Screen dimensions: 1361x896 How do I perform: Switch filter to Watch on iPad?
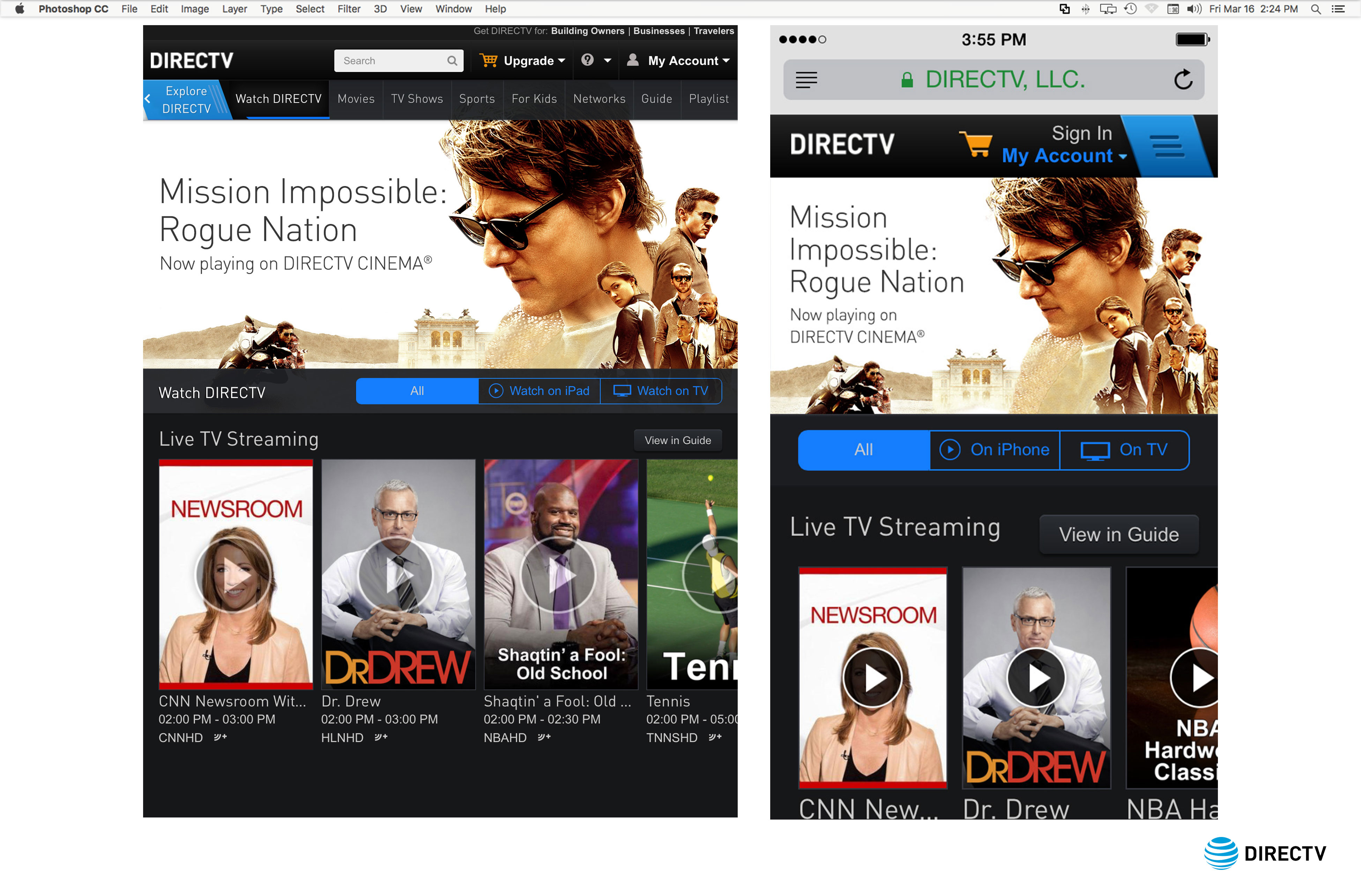539,391
